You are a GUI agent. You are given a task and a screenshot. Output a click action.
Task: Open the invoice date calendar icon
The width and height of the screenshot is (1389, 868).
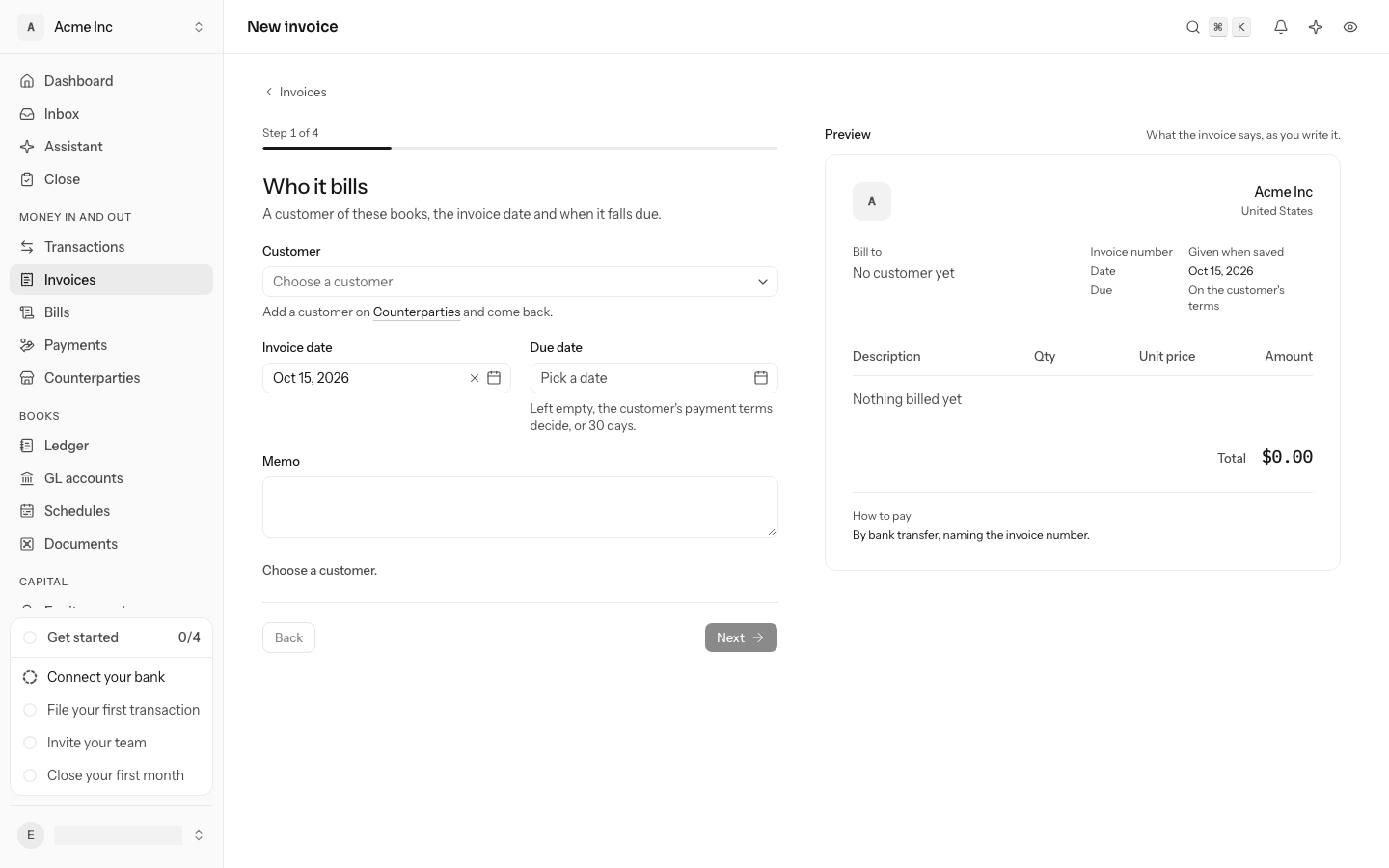[494, 378]
